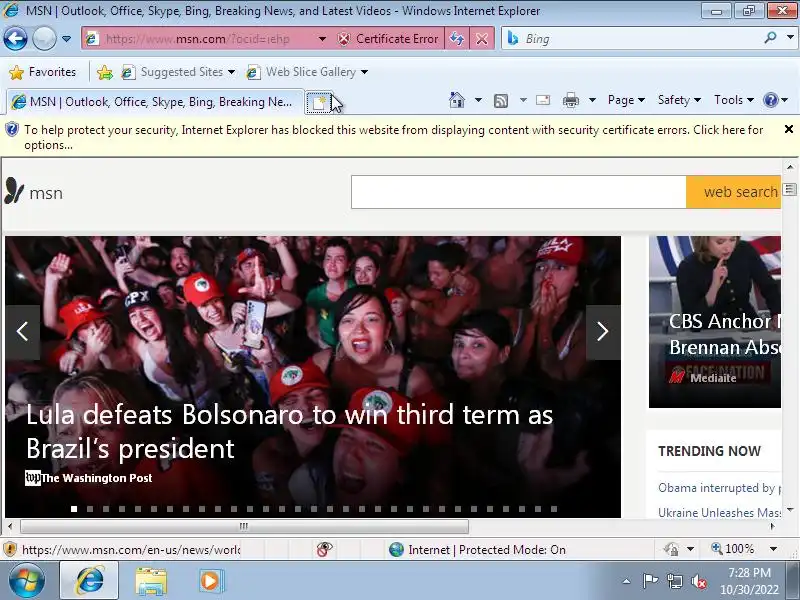Click the security information bar message
Image resolution: width=800 pixels, height=600 pixels.
[393, 137]
